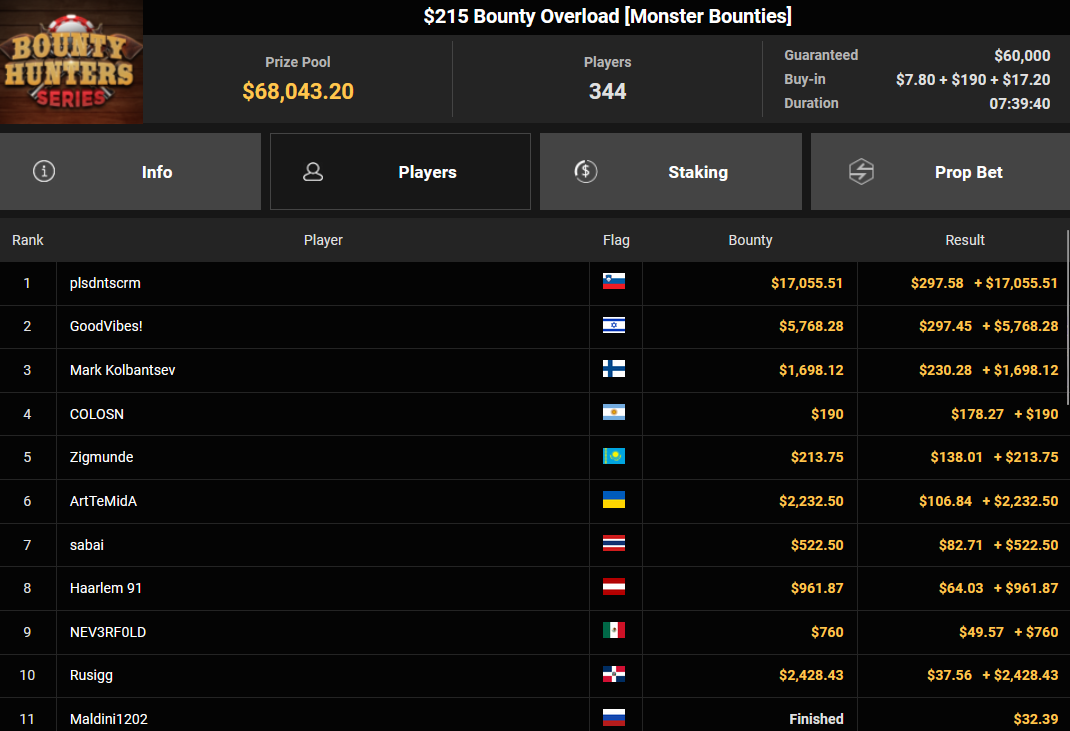Click the Russia flag for Maldini1202

(x=613, y=718)
